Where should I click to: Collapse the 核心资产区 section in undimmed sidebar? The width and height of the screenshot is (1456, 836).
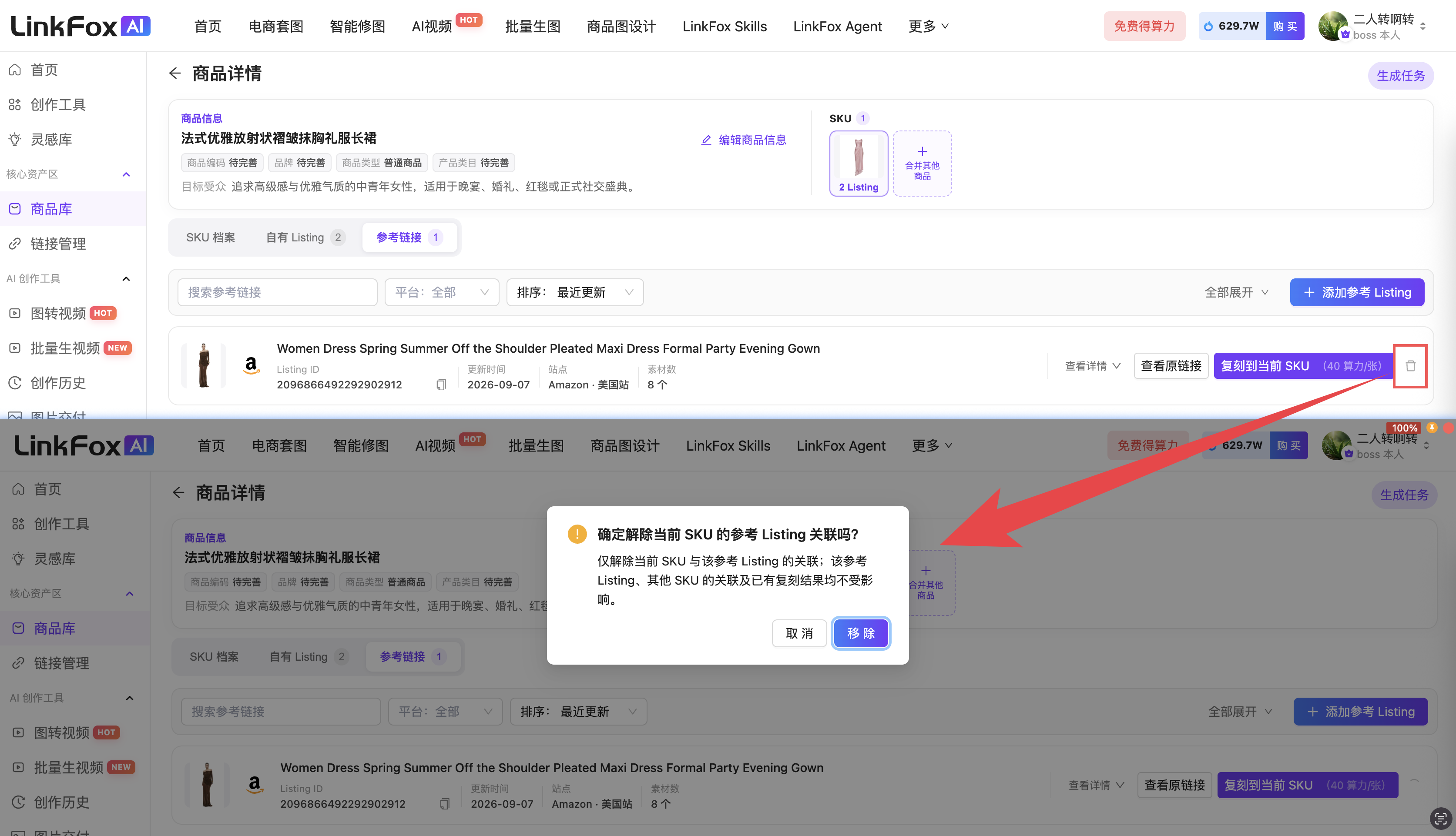pos(126,174)
